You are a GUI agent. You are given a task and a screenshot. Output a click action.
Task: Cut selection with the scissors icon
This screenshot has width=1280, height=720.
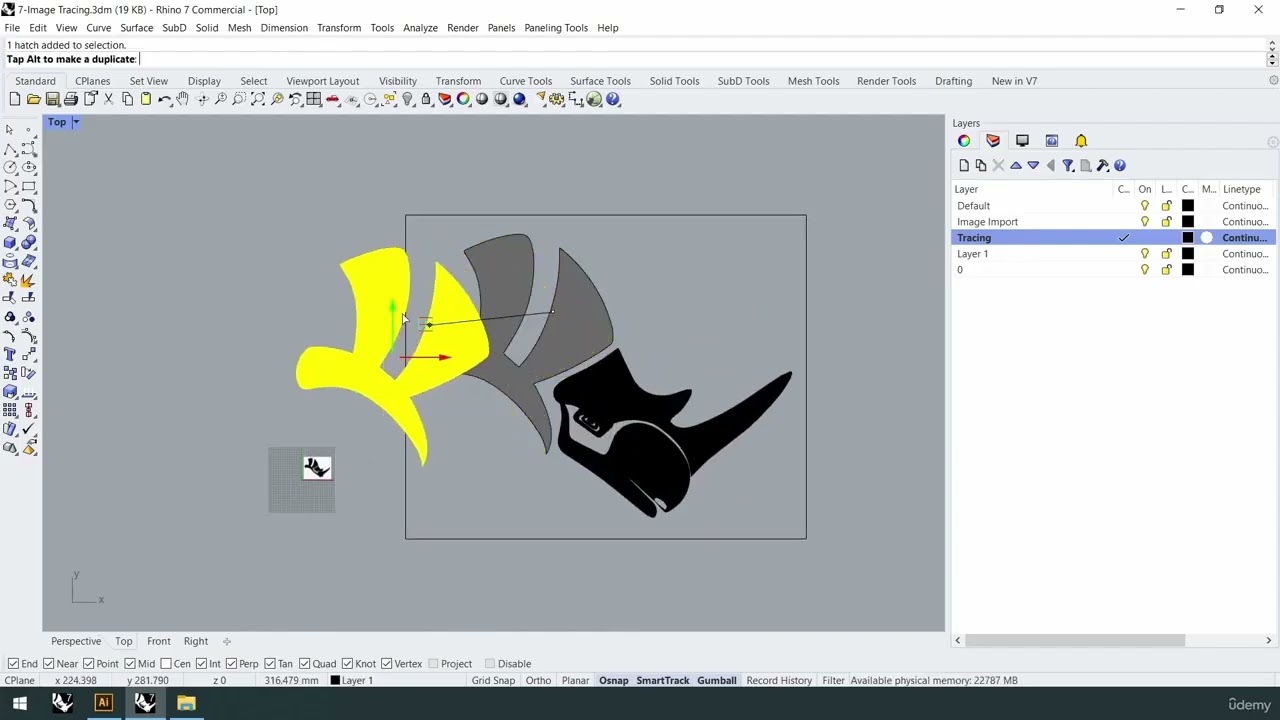(109, 99)
